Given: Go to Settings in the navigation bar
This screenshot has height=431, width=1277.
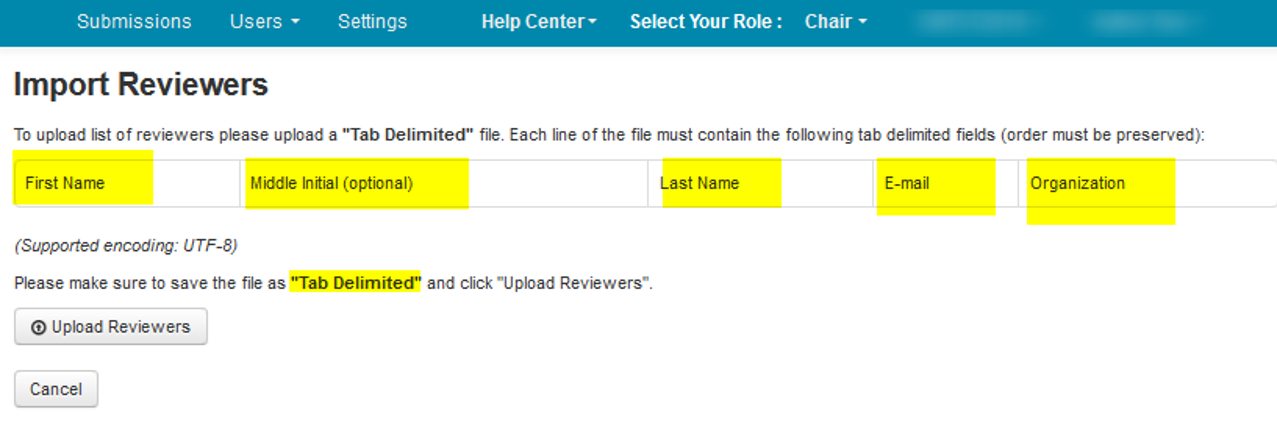Looking at the screenshot, I should (372, 21).
